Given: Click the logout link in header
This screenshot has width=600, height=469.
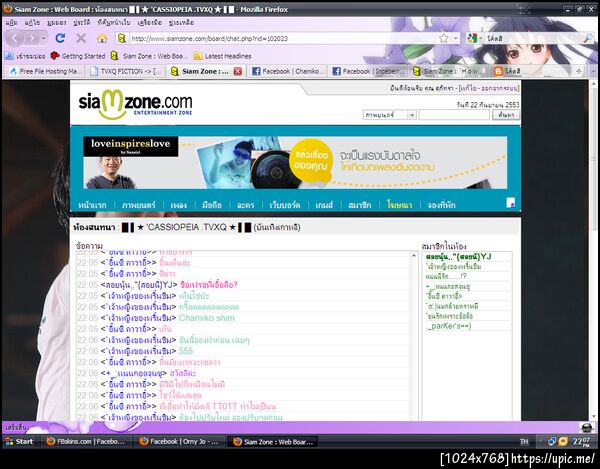Looking at the screenshot, I should (x=500, y=88).
